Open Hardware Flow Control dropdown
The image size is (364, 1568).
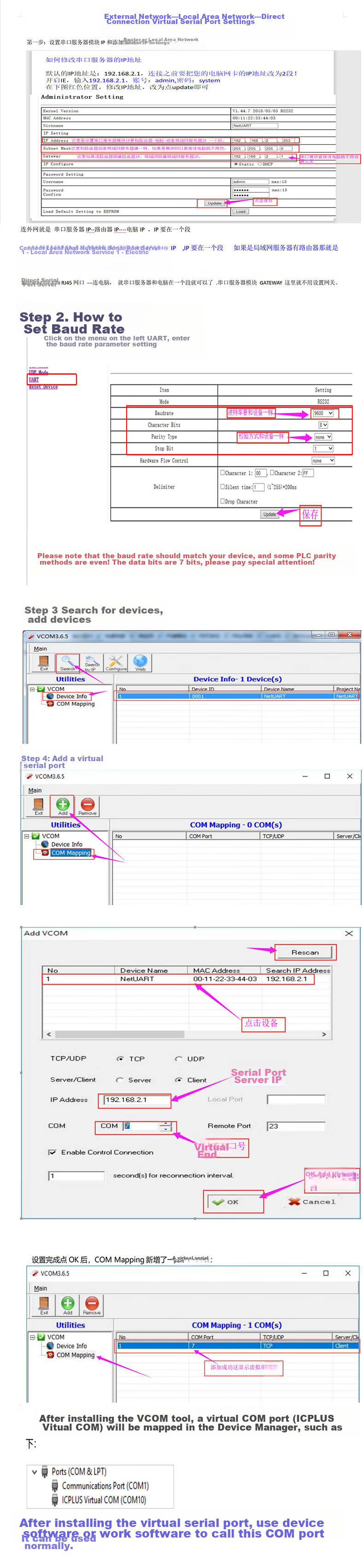323,461
